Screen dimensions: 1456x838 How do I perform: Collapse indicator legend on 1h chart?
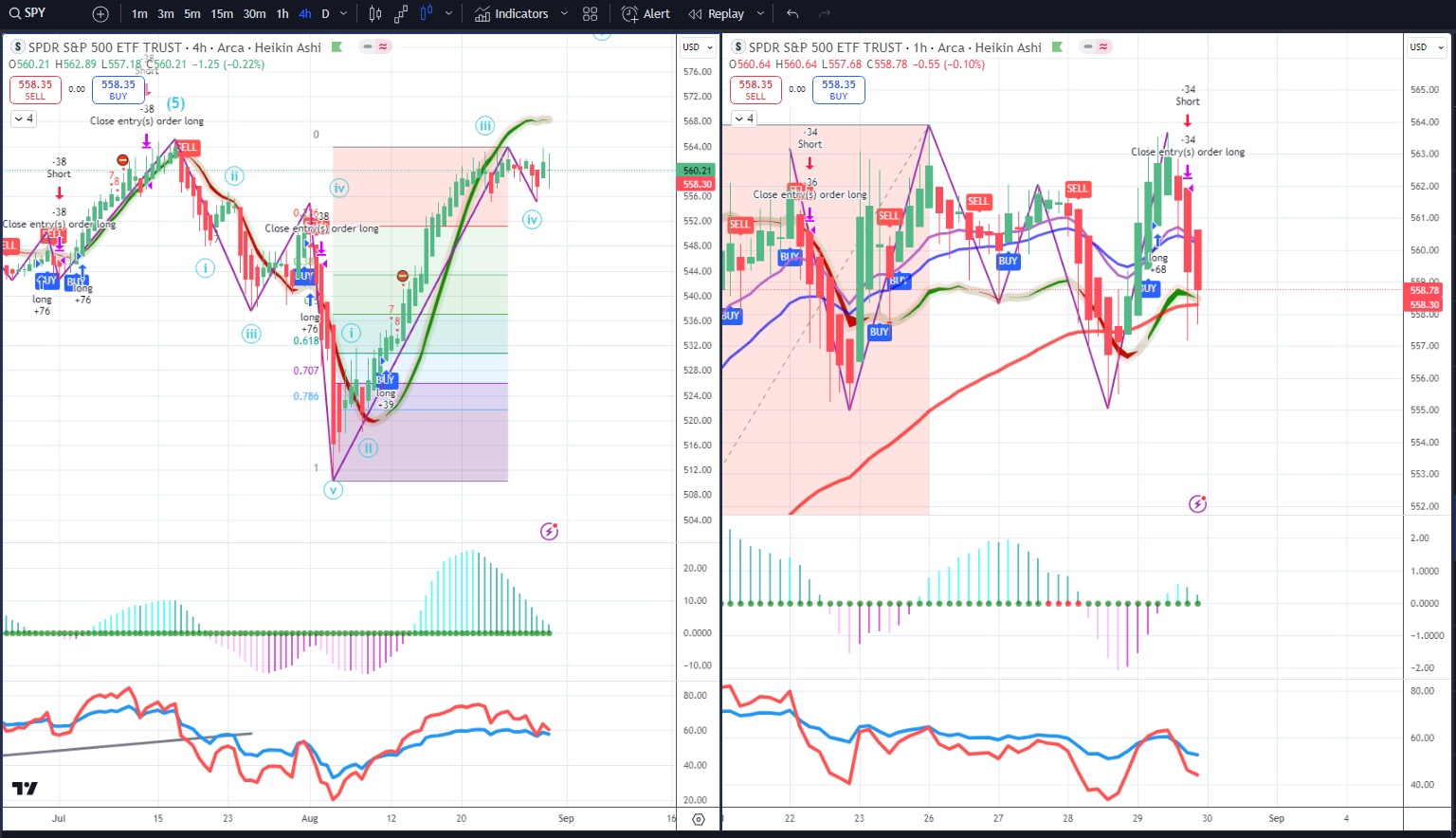coord(744,118)
